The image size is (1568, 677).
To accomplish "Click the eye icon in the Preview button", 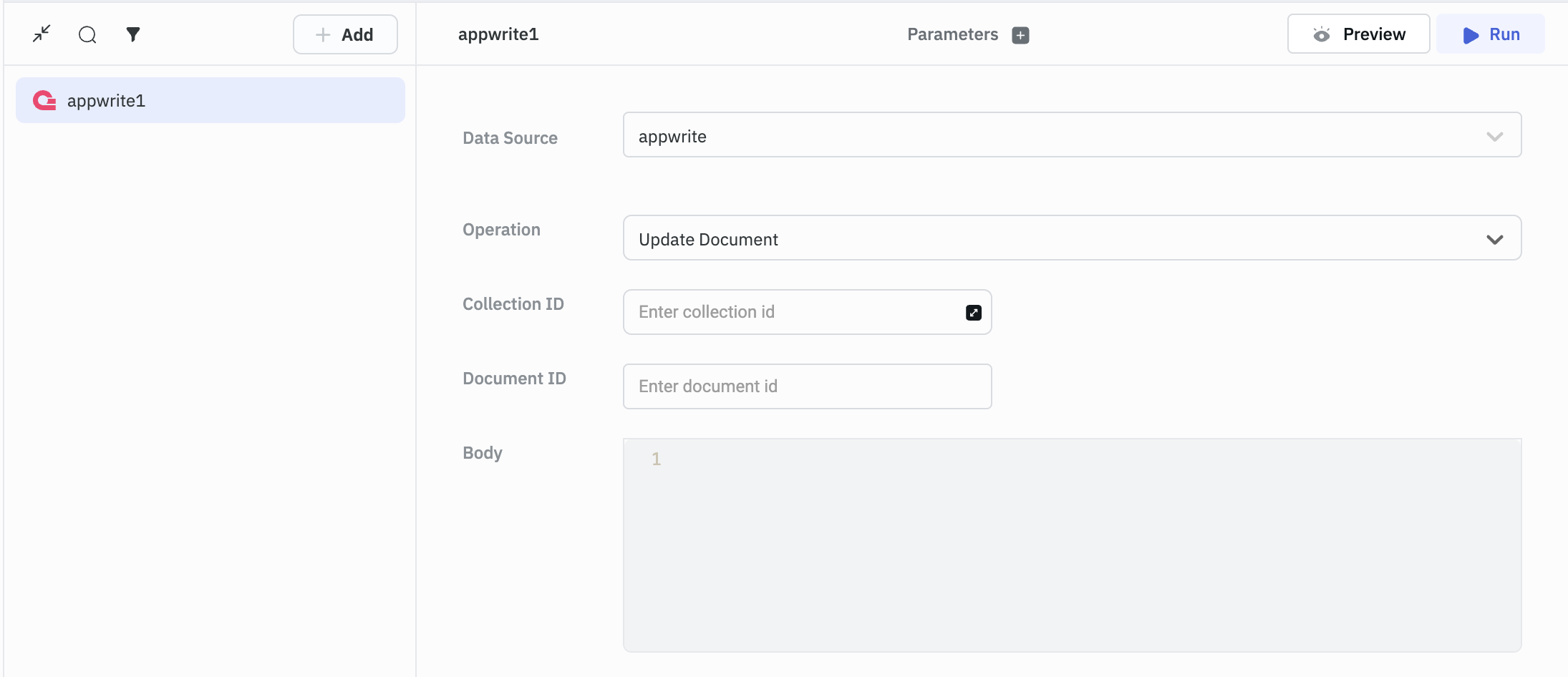I will (1321, 34).
